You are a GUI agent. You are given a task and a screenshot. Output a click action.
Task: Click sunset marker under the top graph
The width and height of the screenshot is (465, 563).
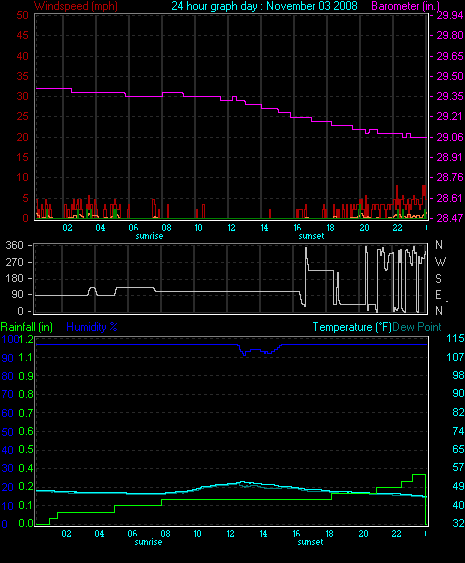pos(311,236)
